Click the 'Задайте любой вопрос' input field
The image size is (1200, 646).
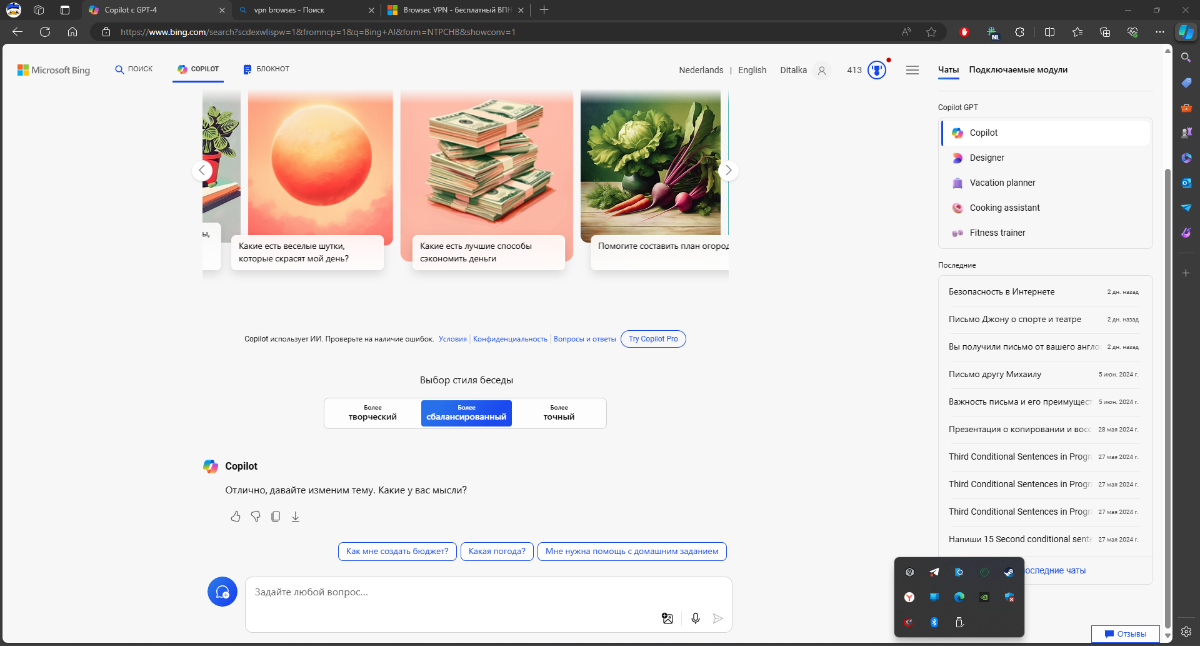pyautogui.click(x=450, y=592)
